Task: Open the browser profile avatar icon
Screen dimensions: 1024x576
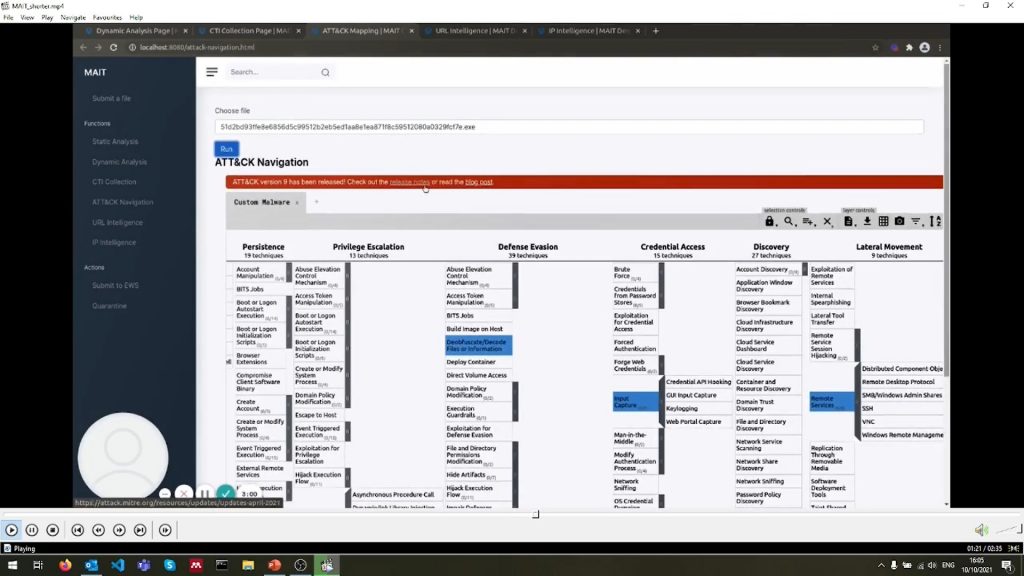Action: point(924,47)
